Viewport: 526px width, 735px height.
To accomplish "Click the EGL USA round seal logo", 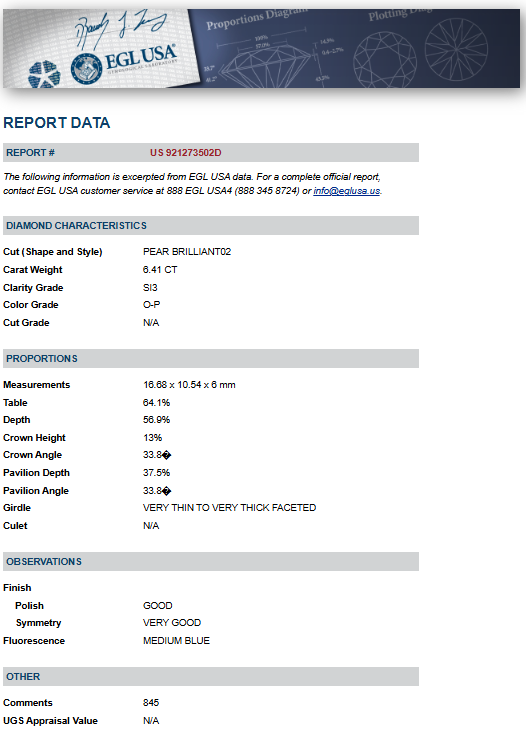I will click(x=86, y=69).
